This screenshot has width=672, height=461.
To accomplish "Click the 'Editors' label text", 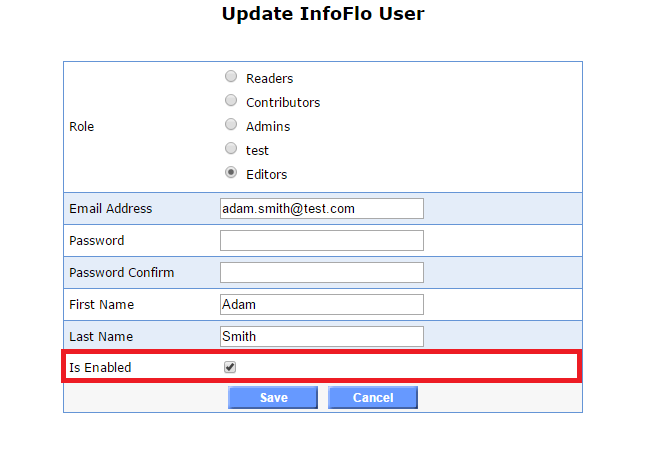I will pos(267,174).
